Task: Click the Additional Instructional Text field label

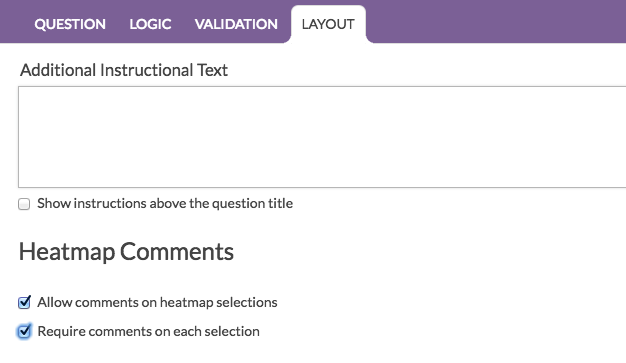Action: point(124,70)
